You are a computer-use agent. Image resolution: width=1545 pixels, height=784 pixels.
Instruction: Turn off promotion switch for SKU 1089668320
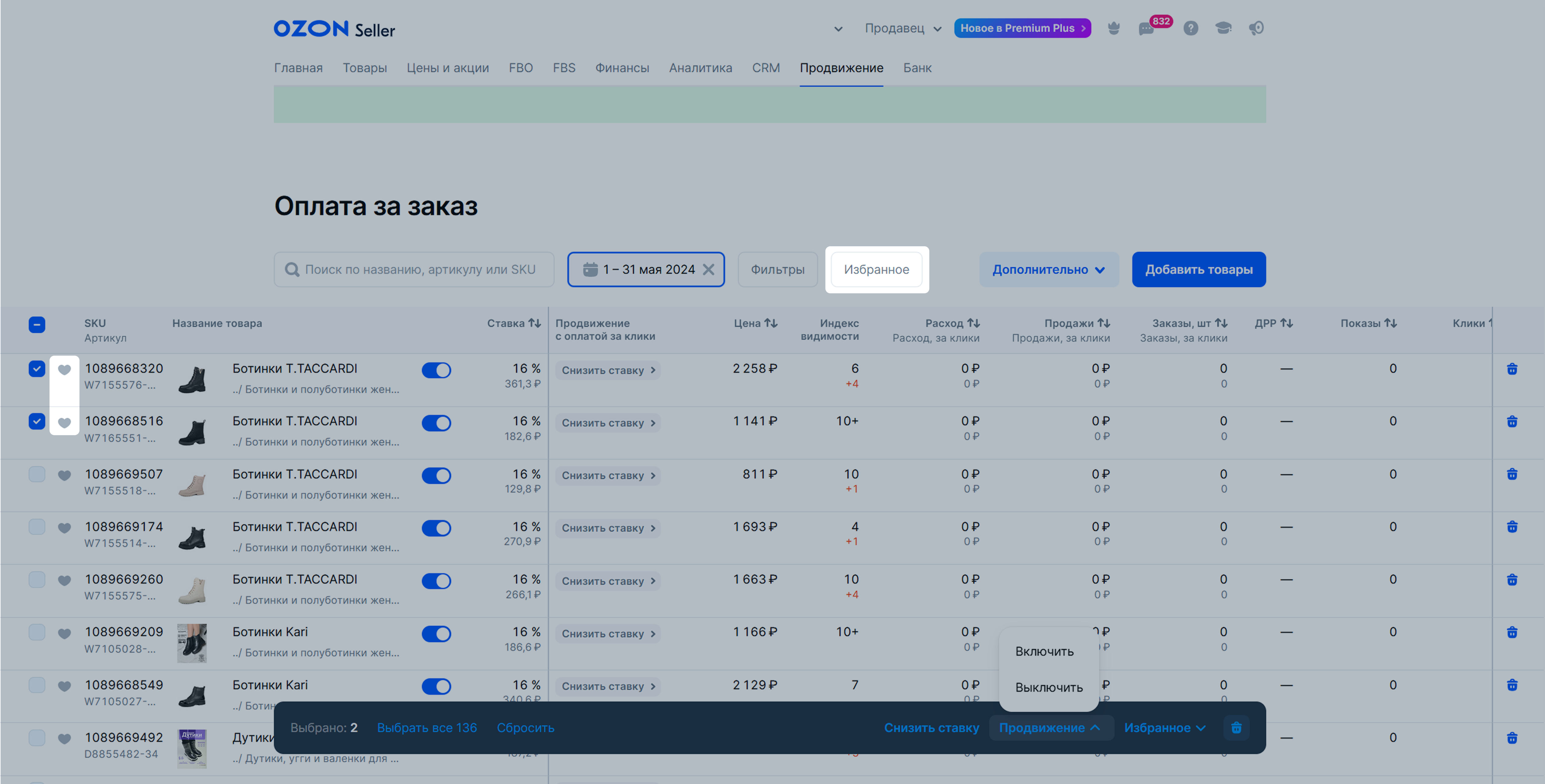coord(436,370)
